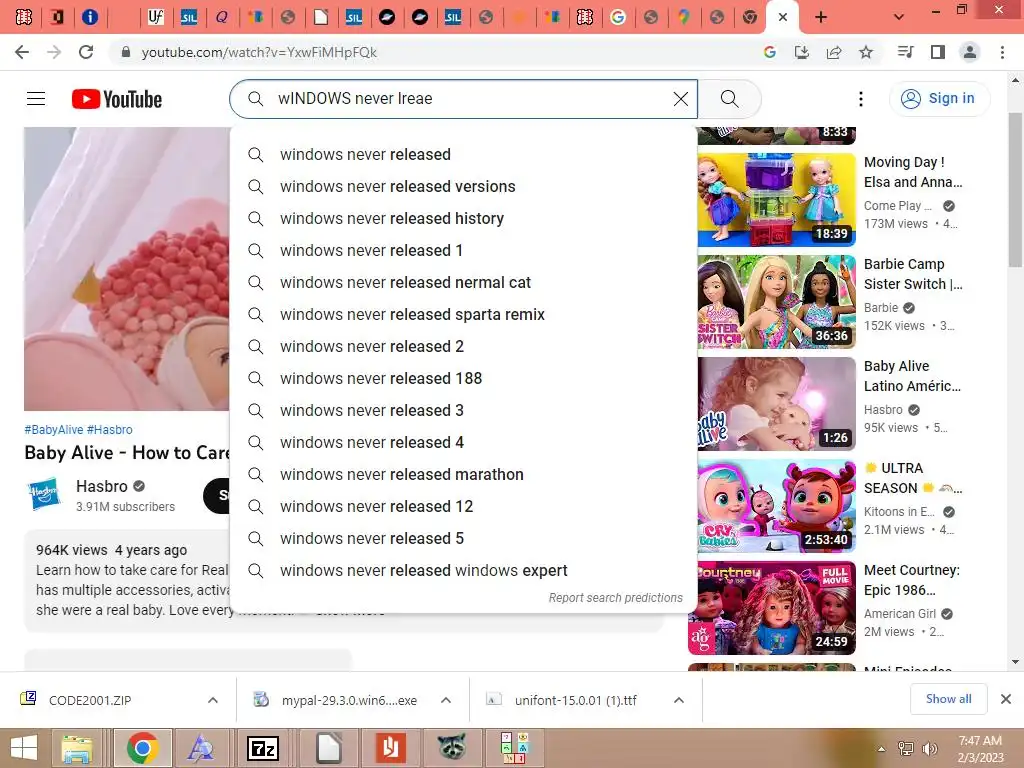This screenshot has width=1024, height=768.
Task: Expand options for CODE2001.ZIP download
Action: pyautogui.click(x=213, y=700)
